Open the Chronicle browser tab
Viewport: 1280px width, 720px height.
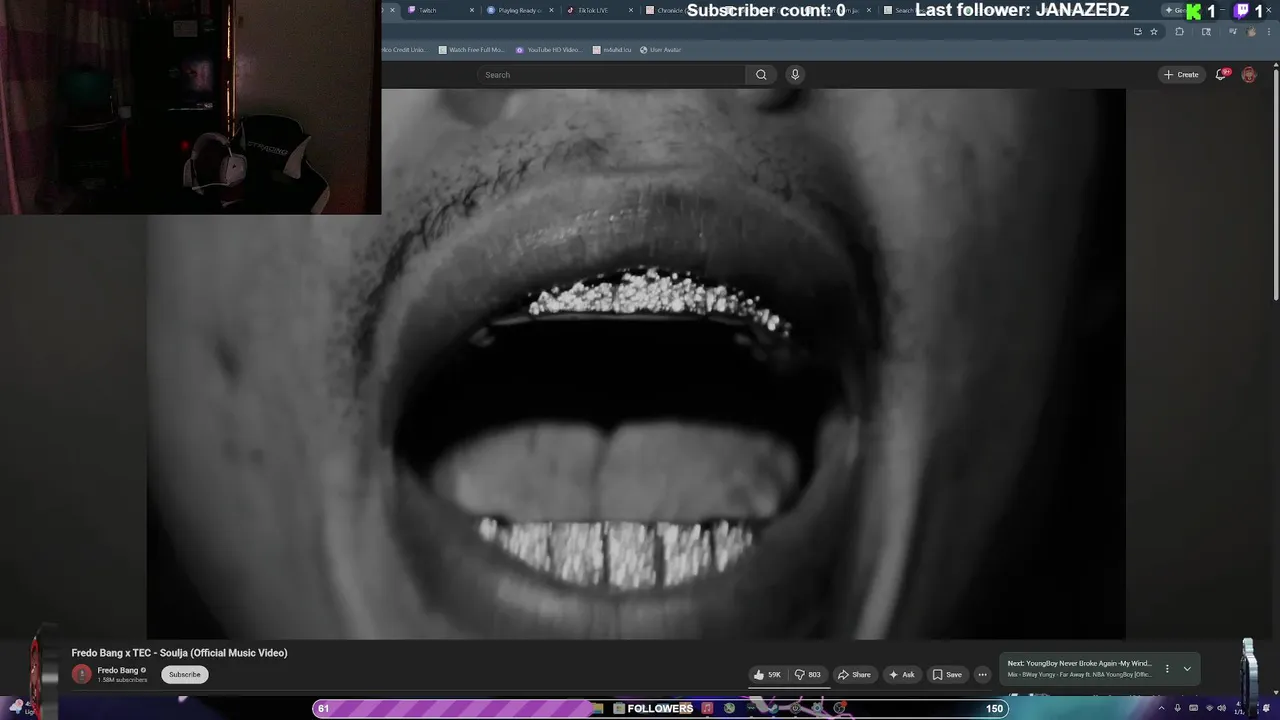pos(665,10)
